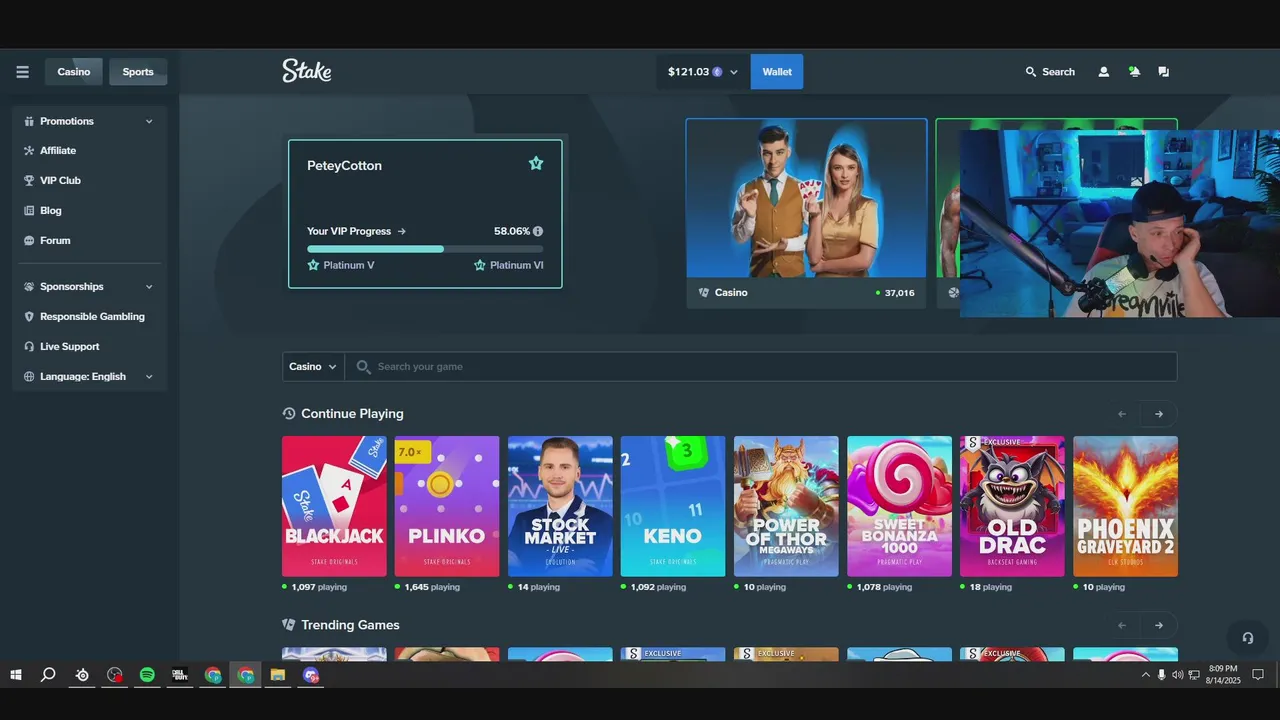
Task: Click the Continue Playing history icon
Action: (289, 413)
